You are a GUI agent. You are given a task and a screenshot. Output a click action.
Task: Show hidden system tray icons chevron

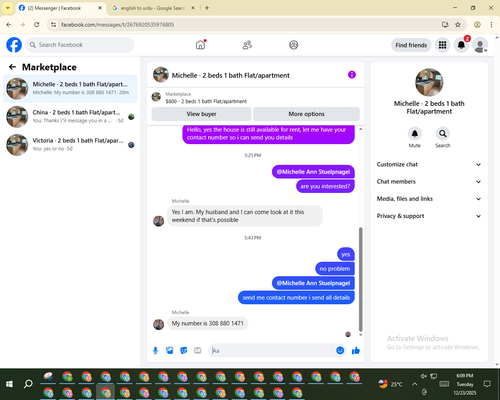[414, 384]
